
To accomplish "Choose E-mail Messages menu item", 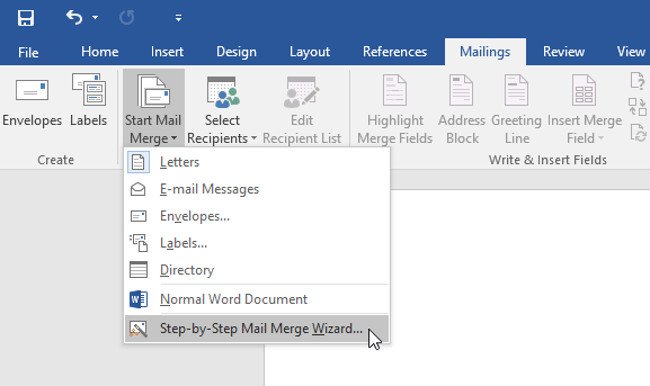I will [x=257, y=189].
